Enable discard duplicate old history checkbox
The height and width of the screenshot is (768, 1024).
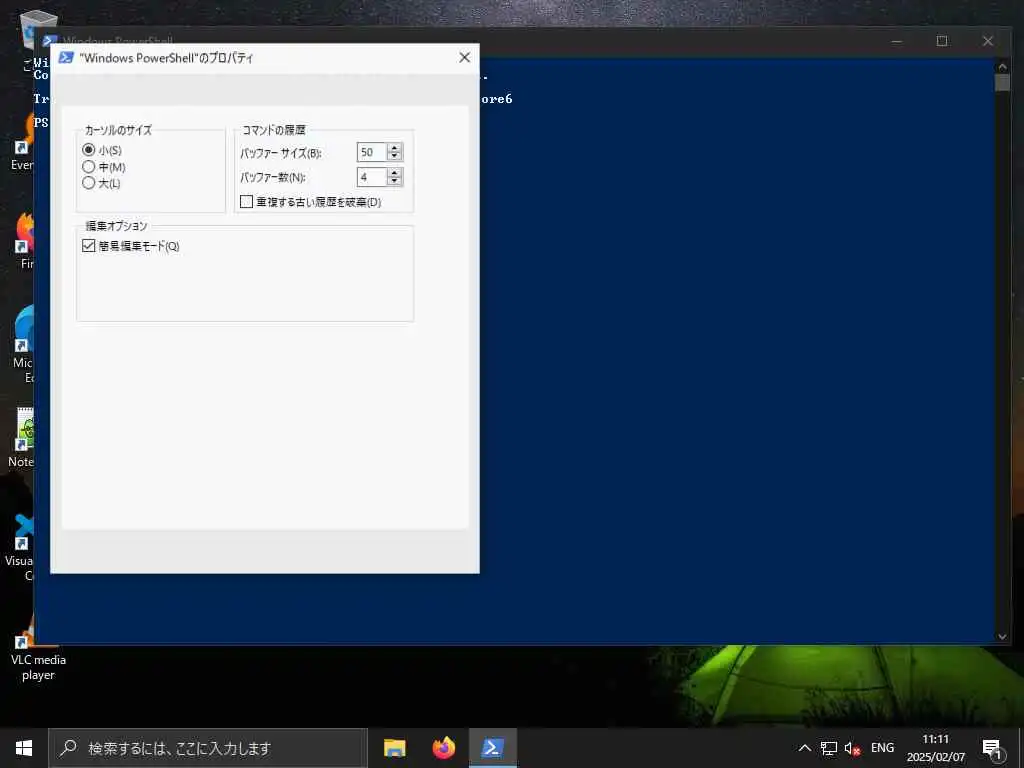246,202
